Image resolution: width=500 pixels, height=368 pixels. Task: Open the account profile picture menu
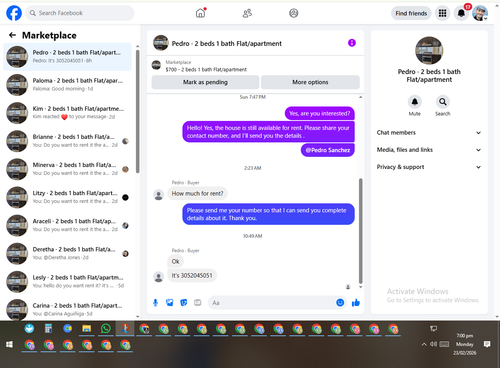[480, 13]
